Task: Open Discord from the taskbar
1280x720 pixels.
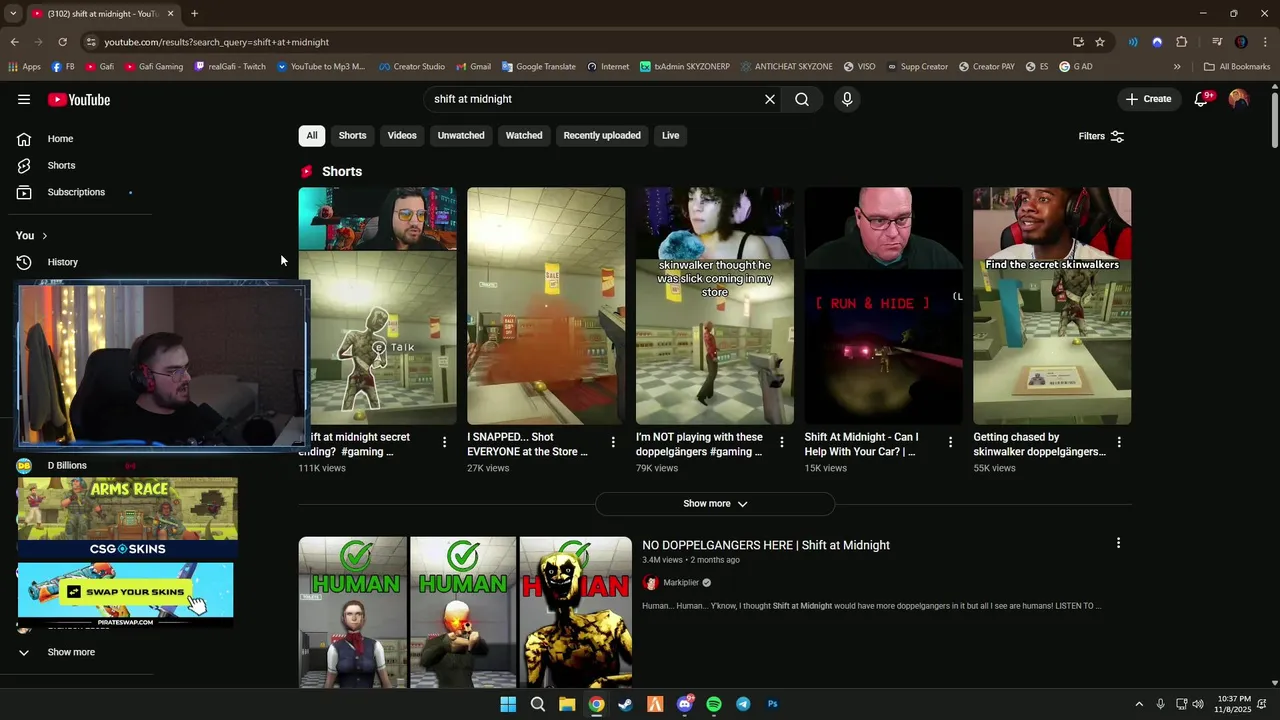Action: (x=685, y=704)
